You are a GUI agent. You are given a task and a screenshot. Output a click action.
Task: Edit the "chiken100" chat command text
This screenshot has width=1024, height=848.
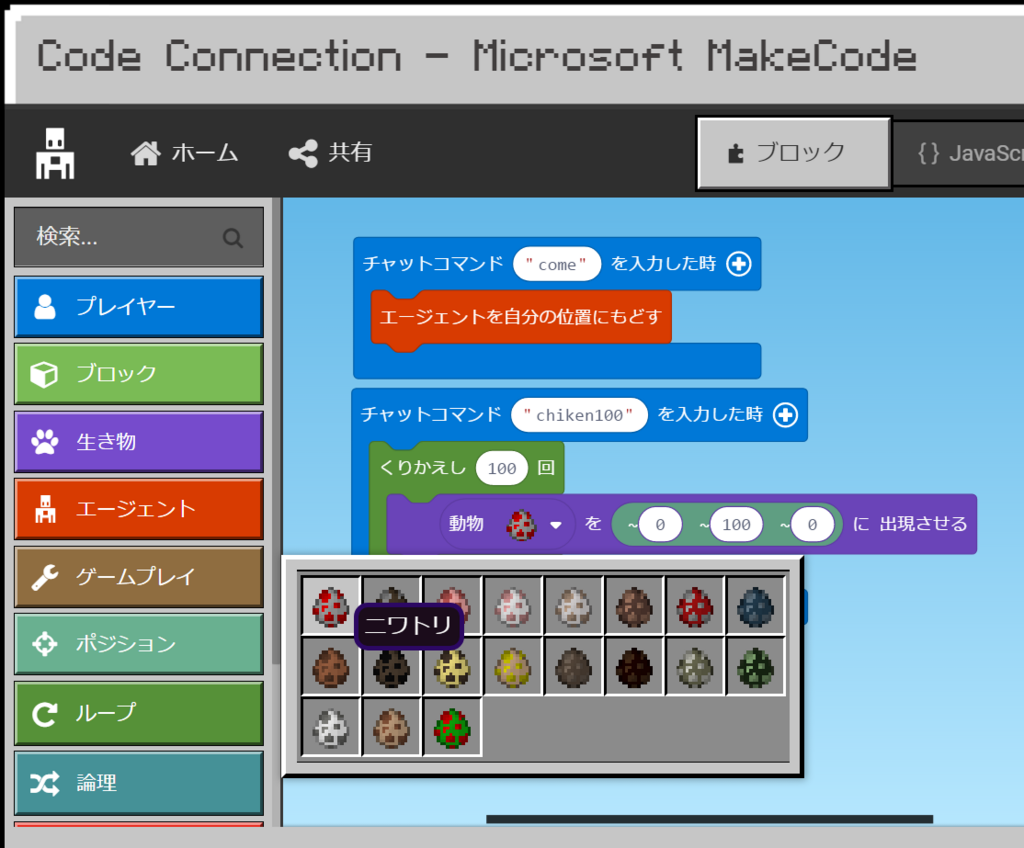tap(579, 415)
